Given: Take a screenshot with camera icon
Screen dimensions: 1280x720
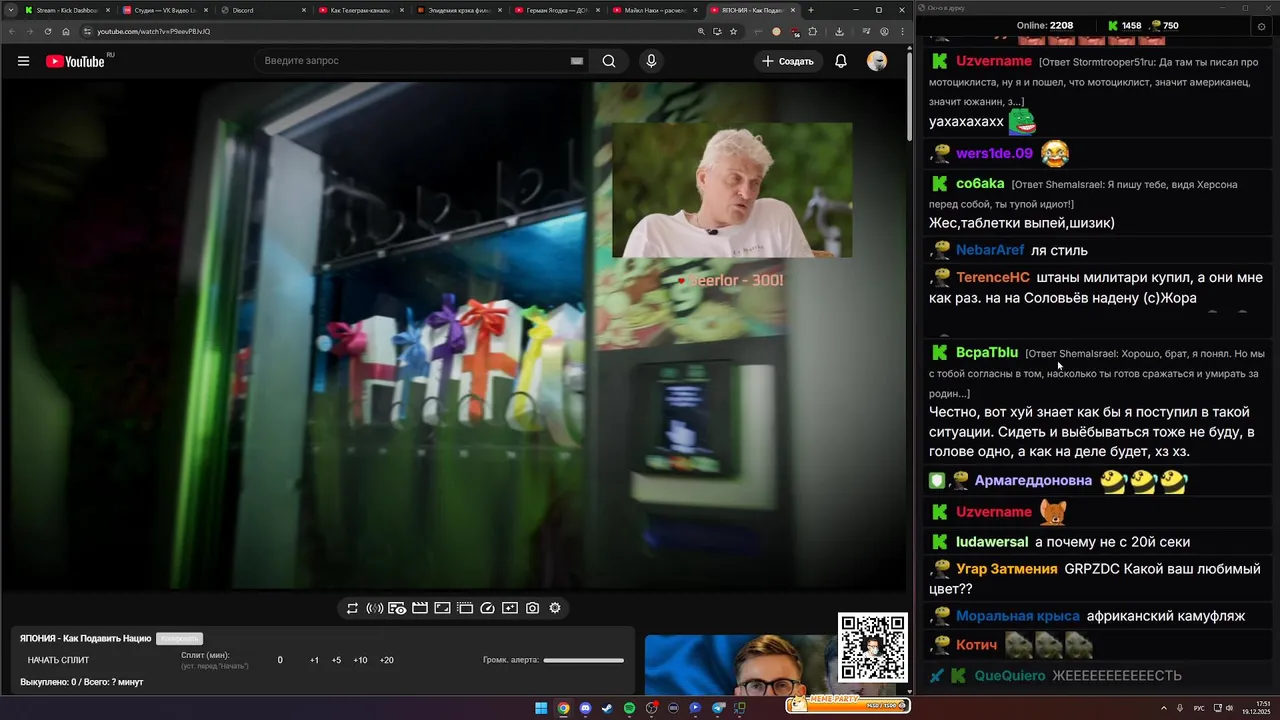Looking at the screenshot, I should pos(532,608).
